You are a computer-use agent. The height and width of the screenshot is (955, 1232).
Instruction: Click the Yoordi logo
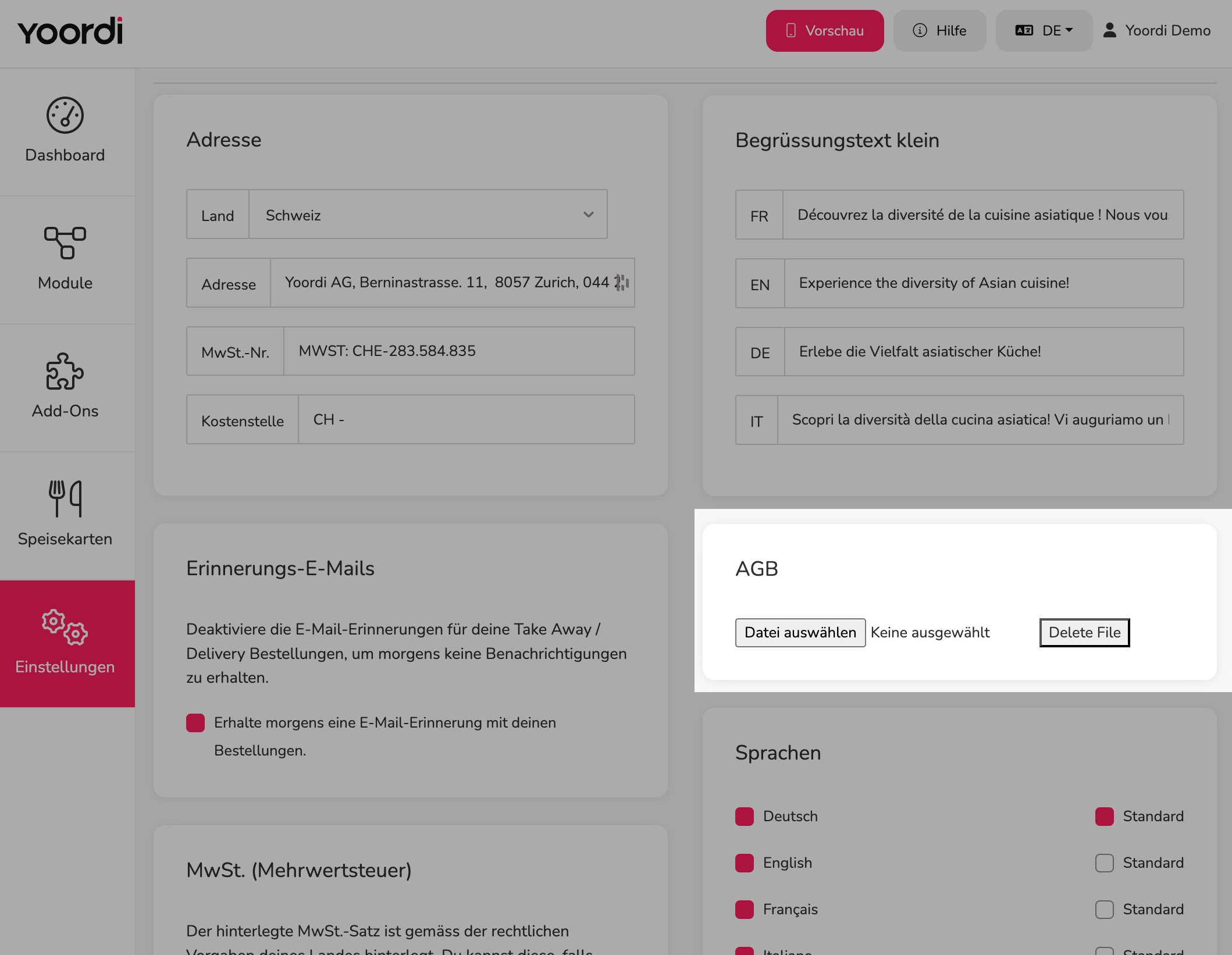[x=70, y=31]
